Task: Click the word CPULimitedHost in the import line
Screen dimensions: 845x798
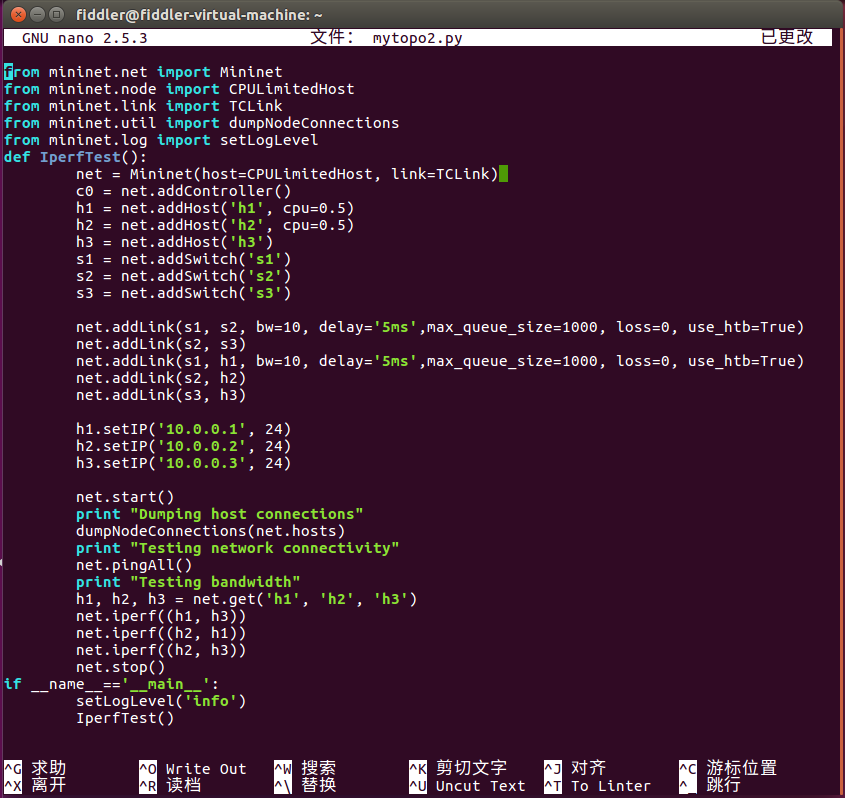Action: point(292,89)
